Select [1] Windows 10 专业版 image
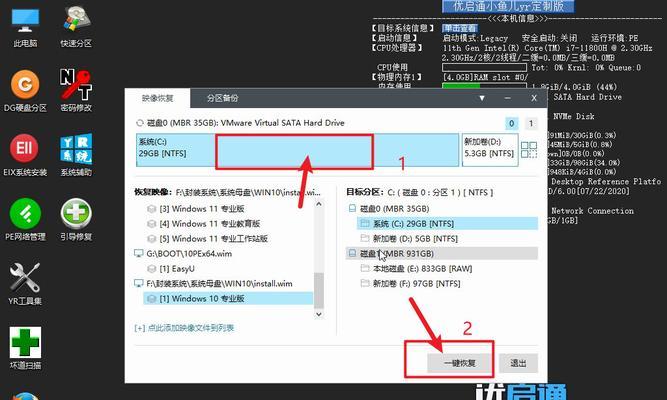This screenshot has width=667, height=400. click(228, 299)
